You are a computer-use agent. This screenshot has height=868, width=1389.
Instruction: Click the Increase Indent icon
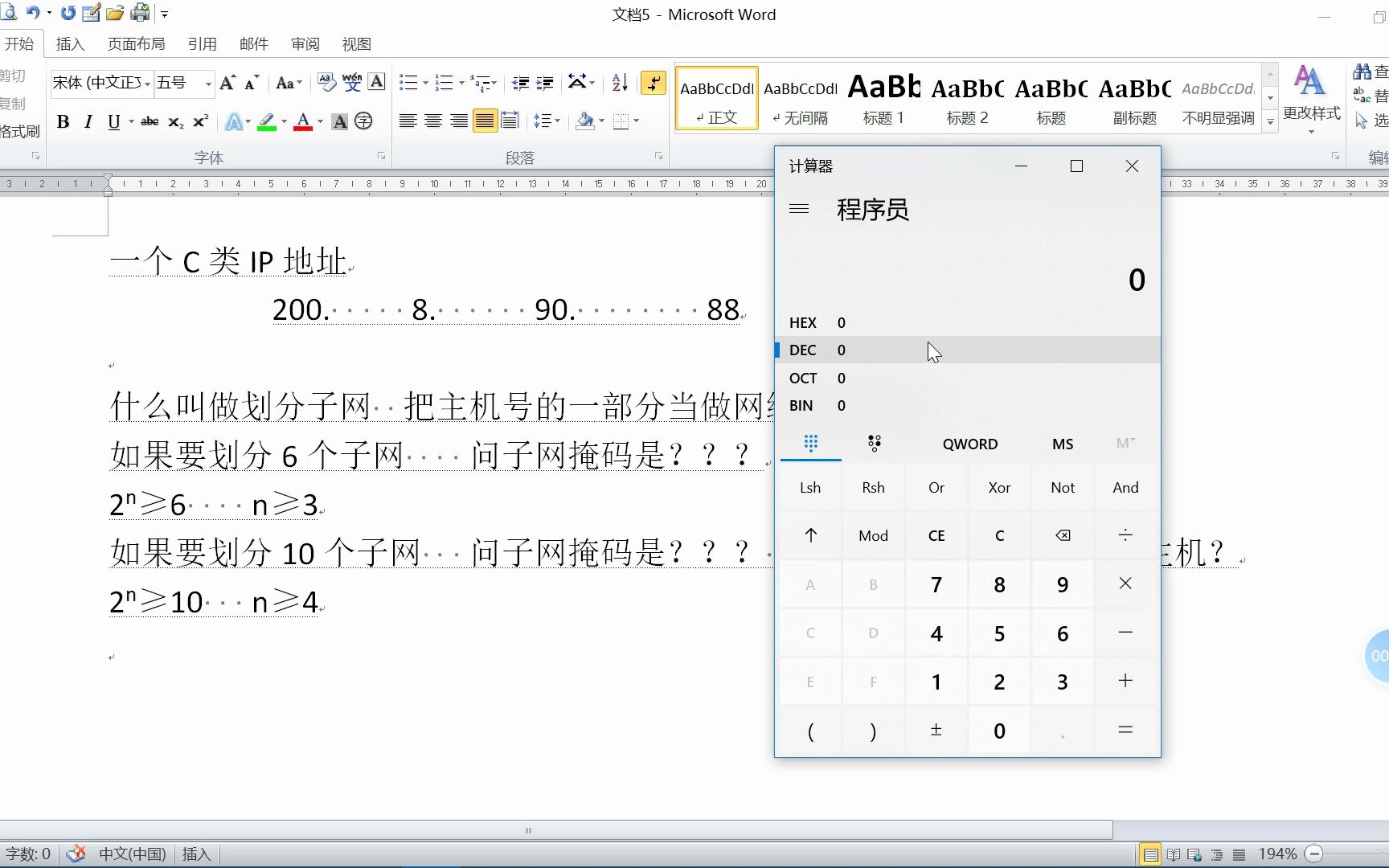(545, 83)
